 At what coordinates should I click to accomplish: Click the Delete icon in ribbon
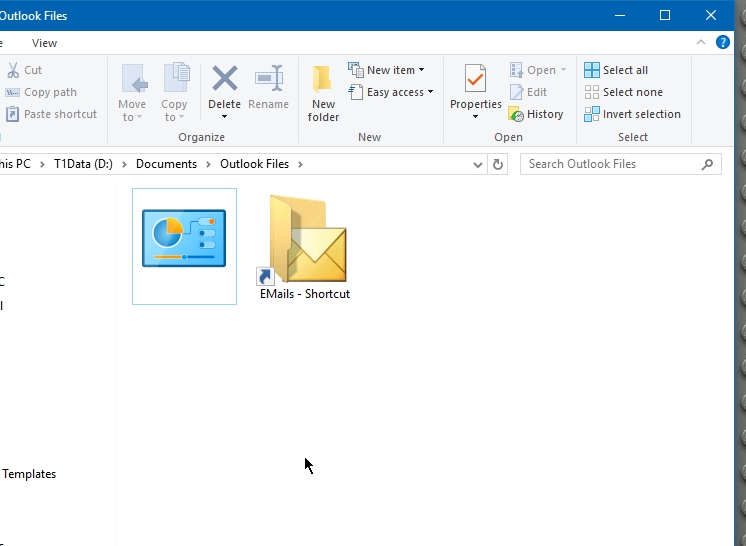pos(224,80)
